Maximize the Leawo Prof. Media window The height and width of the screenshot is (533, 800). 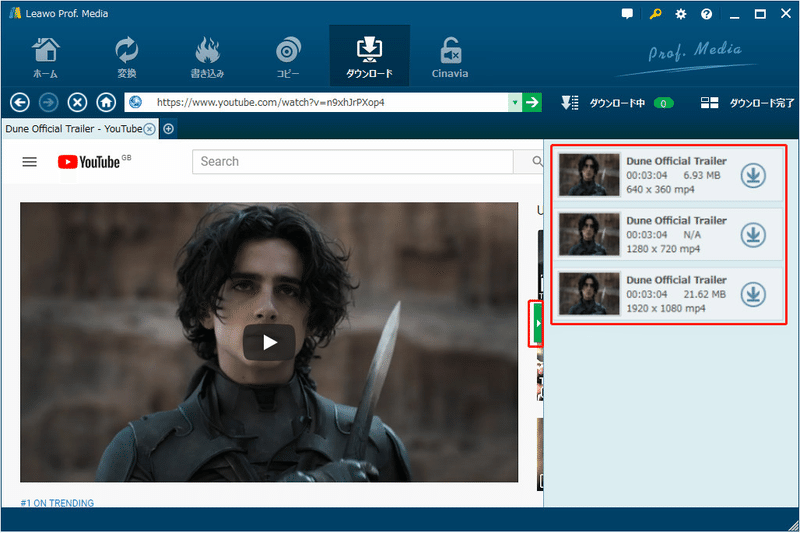pyautogui.click(x=760, y=14)
